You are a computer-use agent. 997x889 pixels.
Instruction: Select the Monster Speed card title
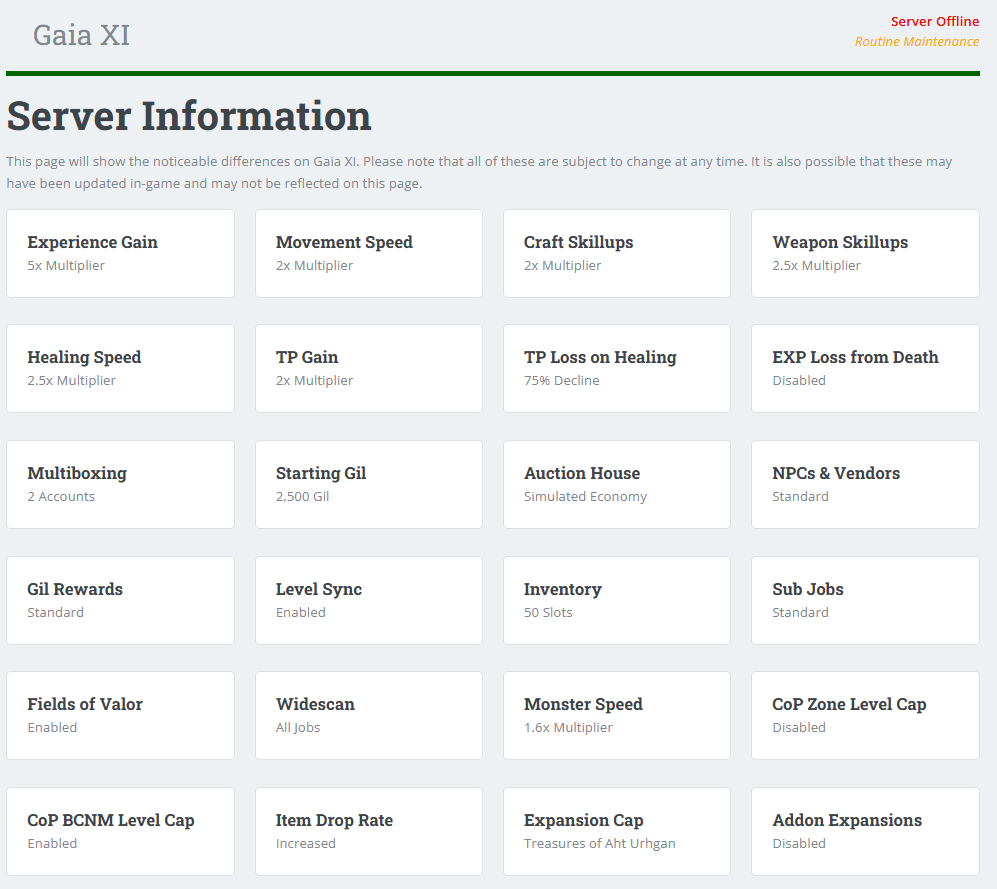click(583, 704)
